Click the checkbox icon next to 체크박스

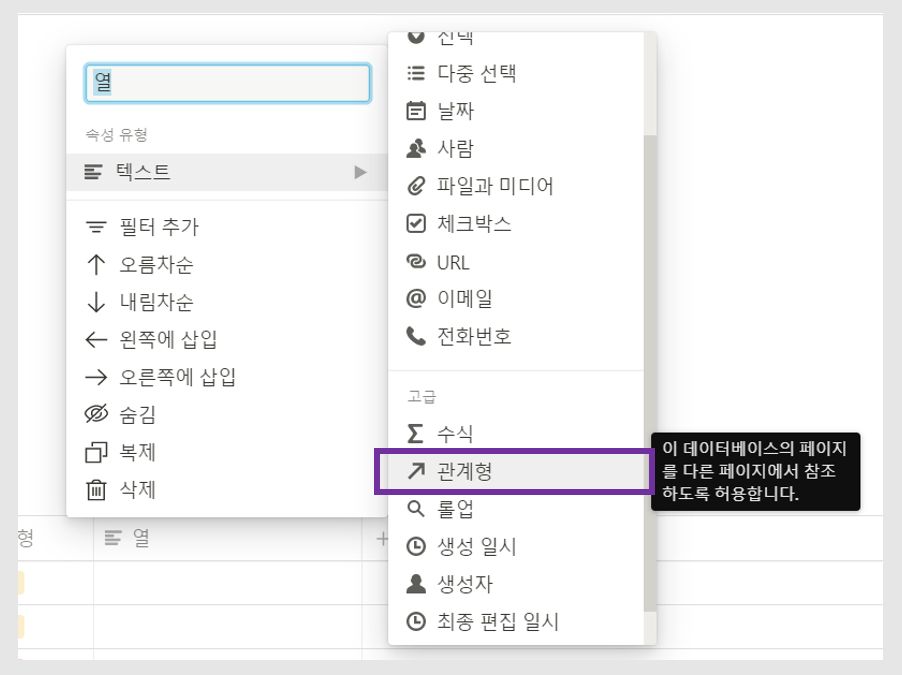coord(416,223)
